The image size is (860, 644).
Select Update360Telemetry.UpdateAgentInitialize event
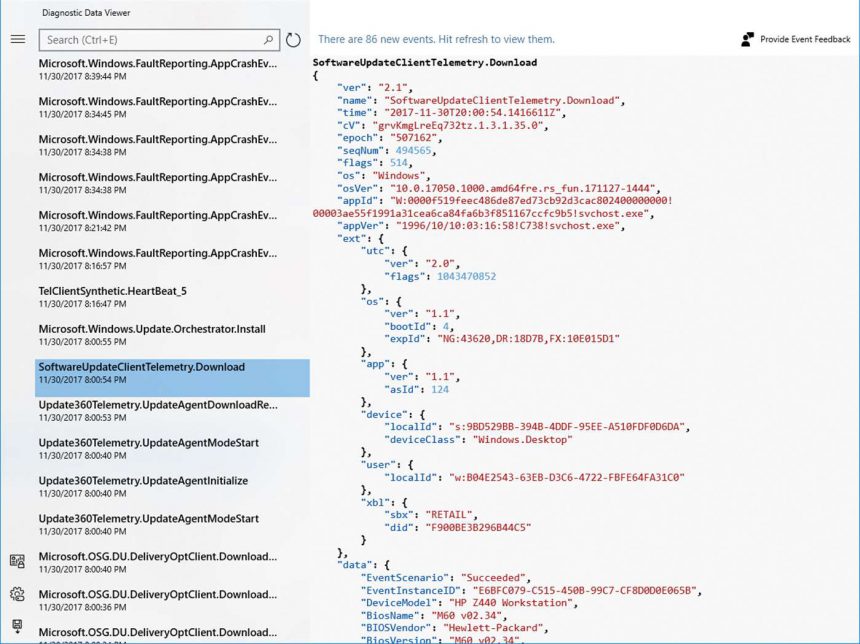point(172,487)
